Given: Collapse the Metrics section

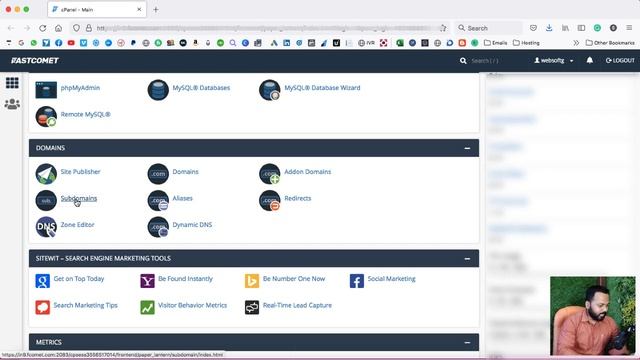Looking at the screenshot, I should pyautogui.click(x=467, y=342).
